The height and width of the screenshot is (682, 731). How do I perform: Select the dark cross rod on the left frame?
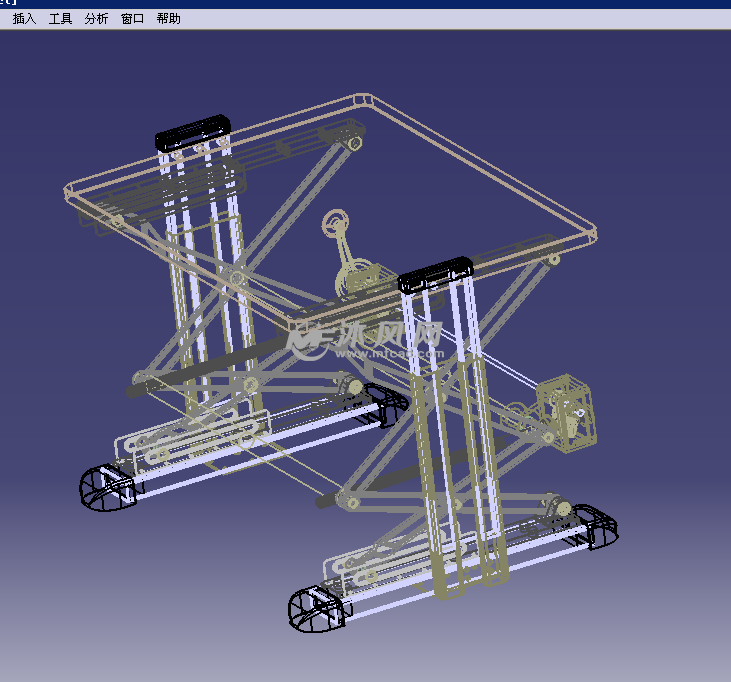pyautogui.click(x=210, y=366)
